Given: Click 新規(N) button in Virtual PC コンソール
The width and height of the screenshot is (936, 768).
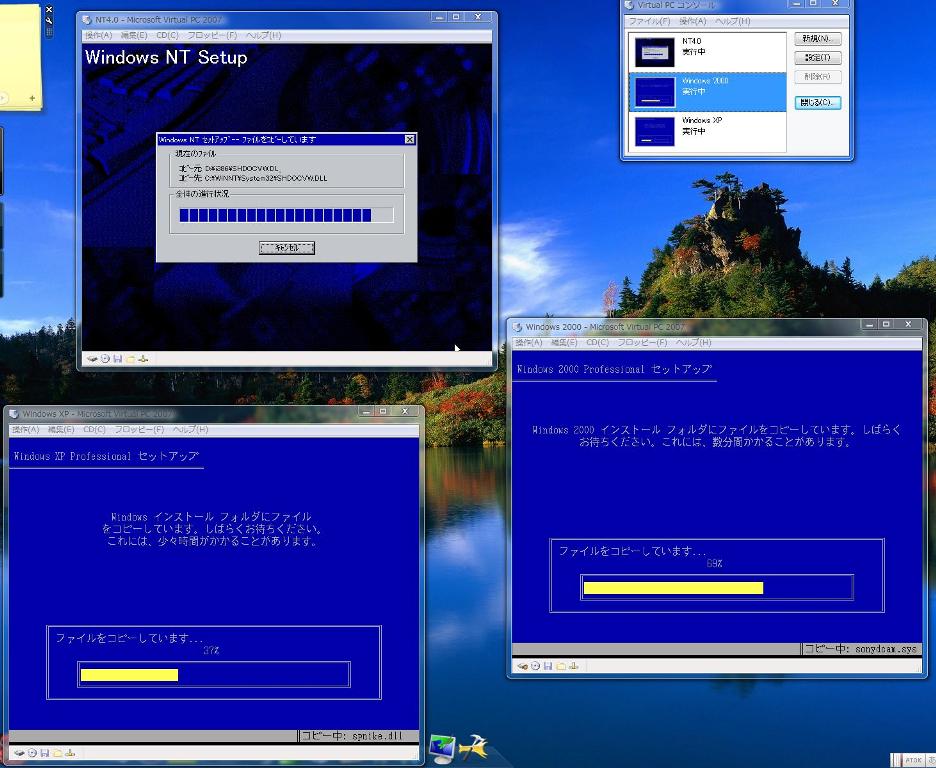Looking at the screenshot, I should tap(818, 39).
